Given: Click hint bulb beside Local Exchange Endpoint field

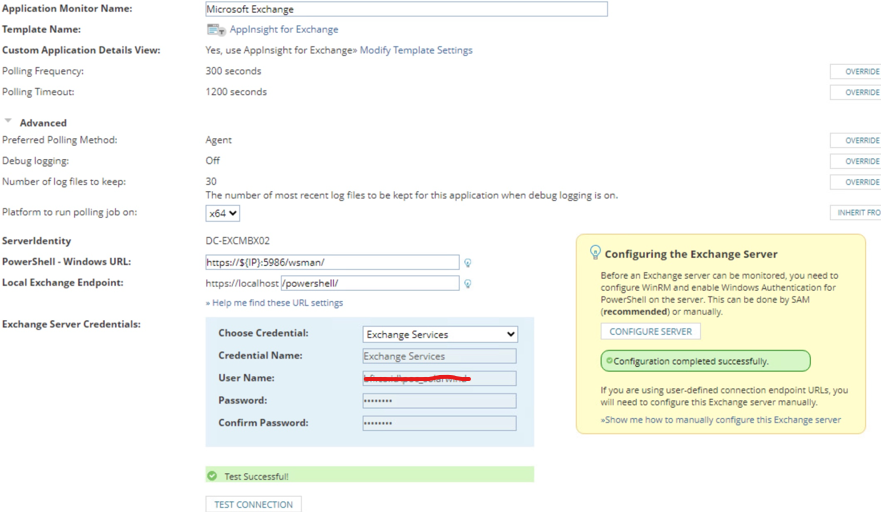Looking at the screenshot, I should click(467, 284).
